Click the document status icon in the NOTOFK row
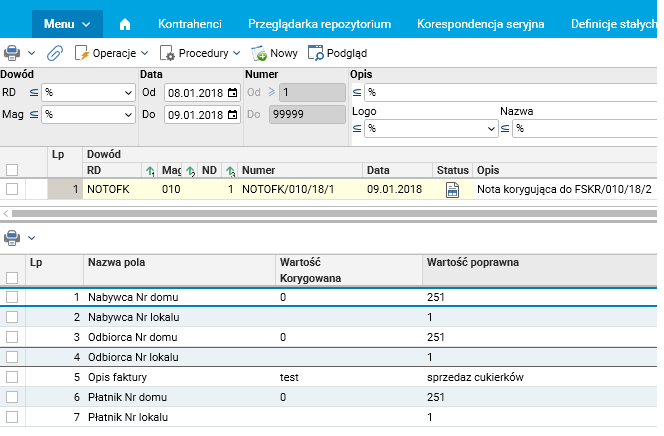664x436 pixels. (x=451, y=189)
